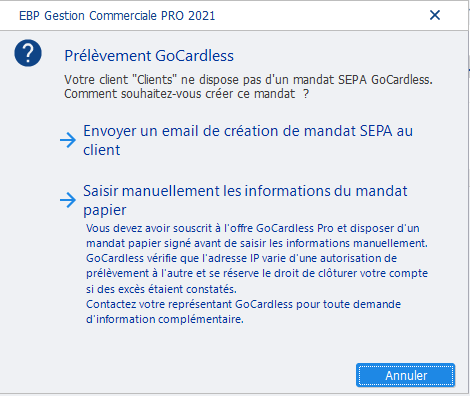The height and width of the screenshot is (396, 470).
Task: Click the line 'si des excès étaient constatés.'
Action: pyautogui.click(x=161, y=289)
